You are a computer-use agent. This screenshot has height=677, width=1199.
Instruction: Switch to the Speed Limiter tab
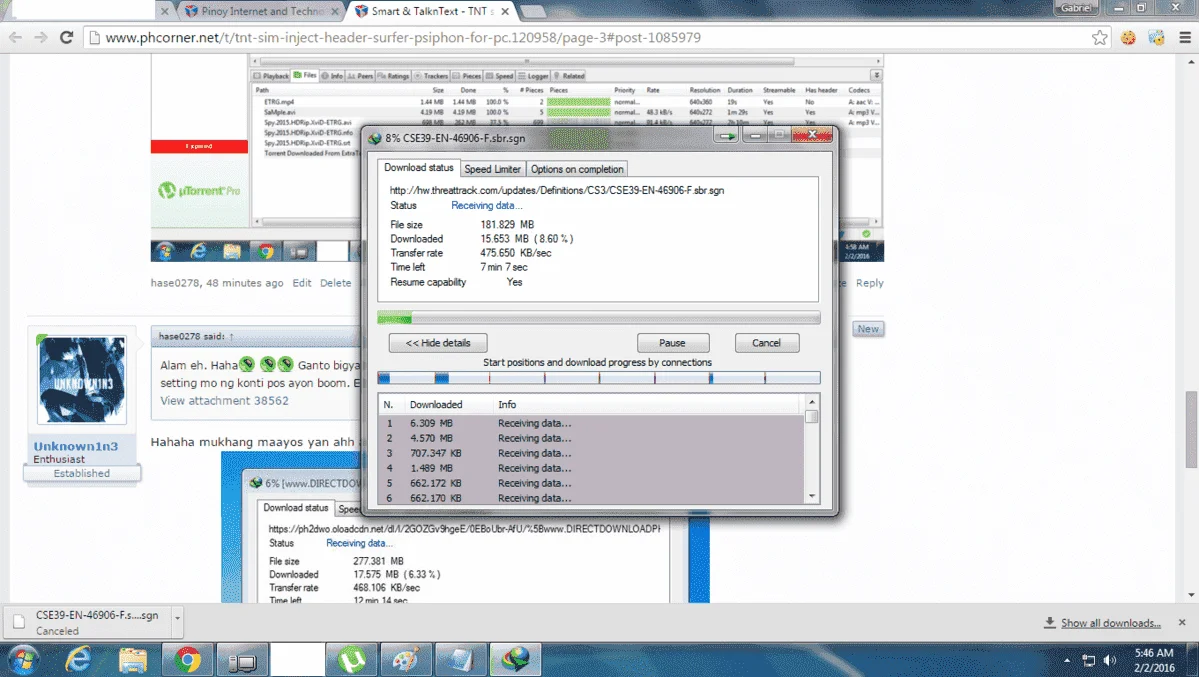click(492, 169)
